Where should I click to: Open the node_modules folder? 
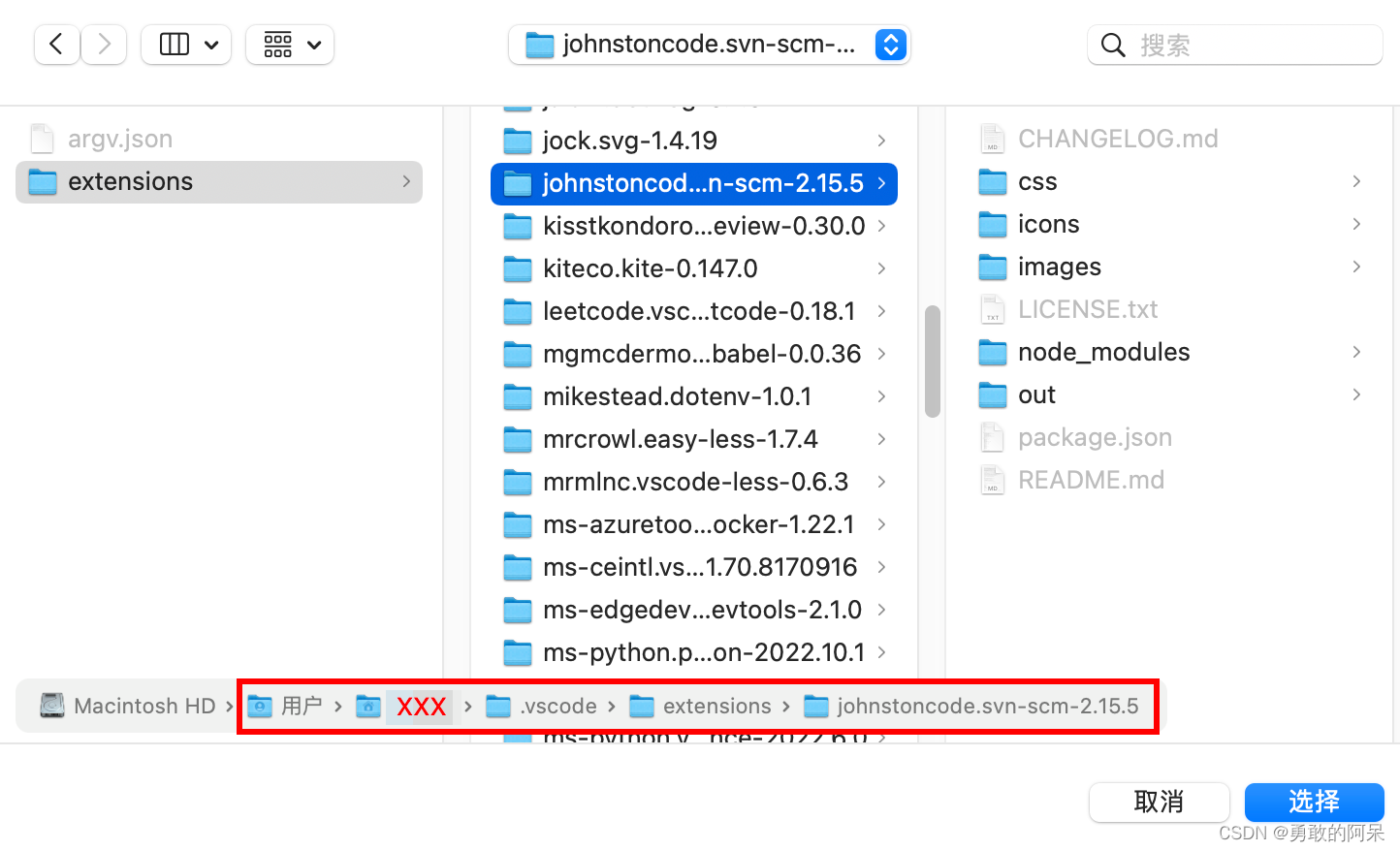[x=1169, y=352]
